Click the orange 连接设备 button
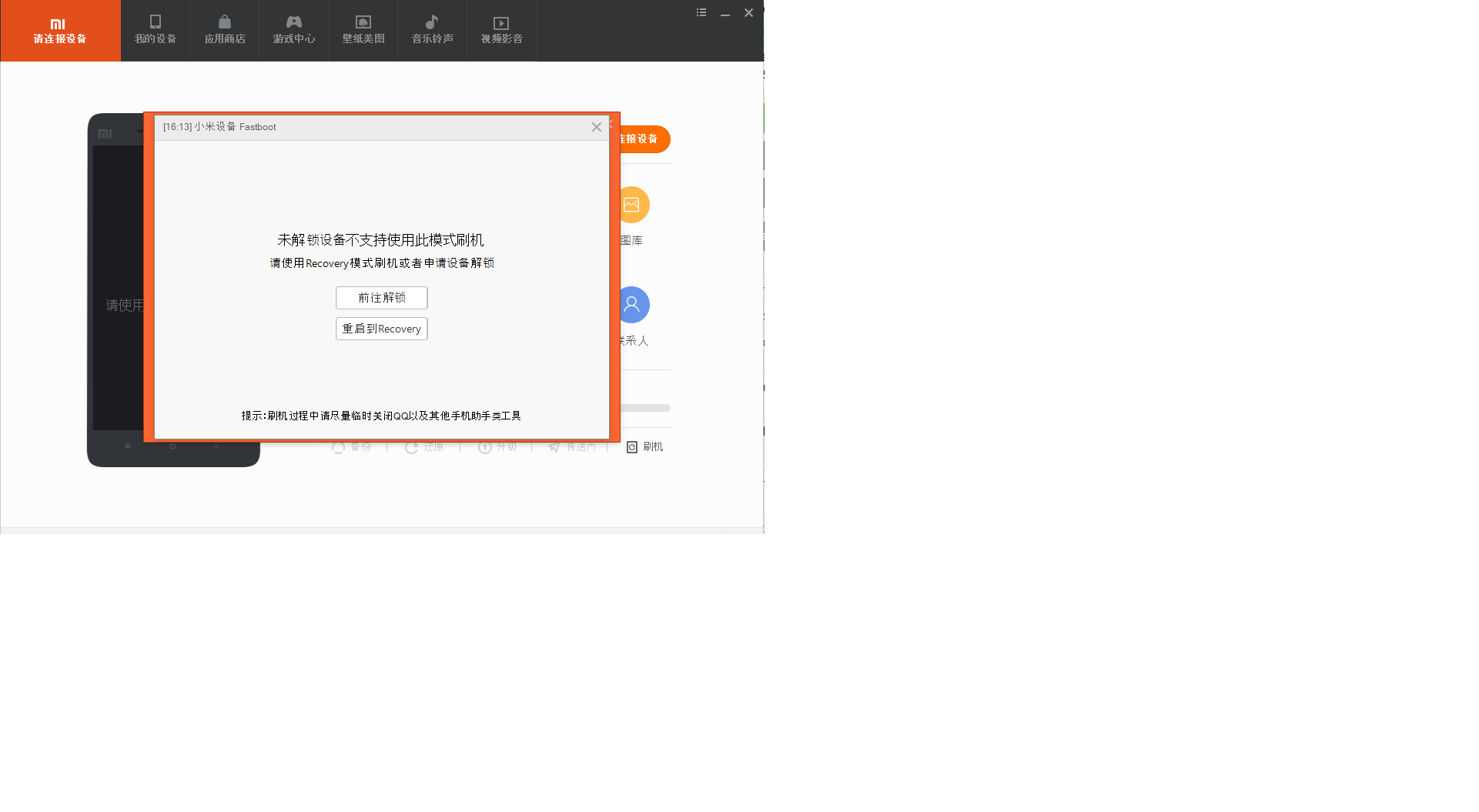Screen dimensions: 1479x812 coord(645,139)
